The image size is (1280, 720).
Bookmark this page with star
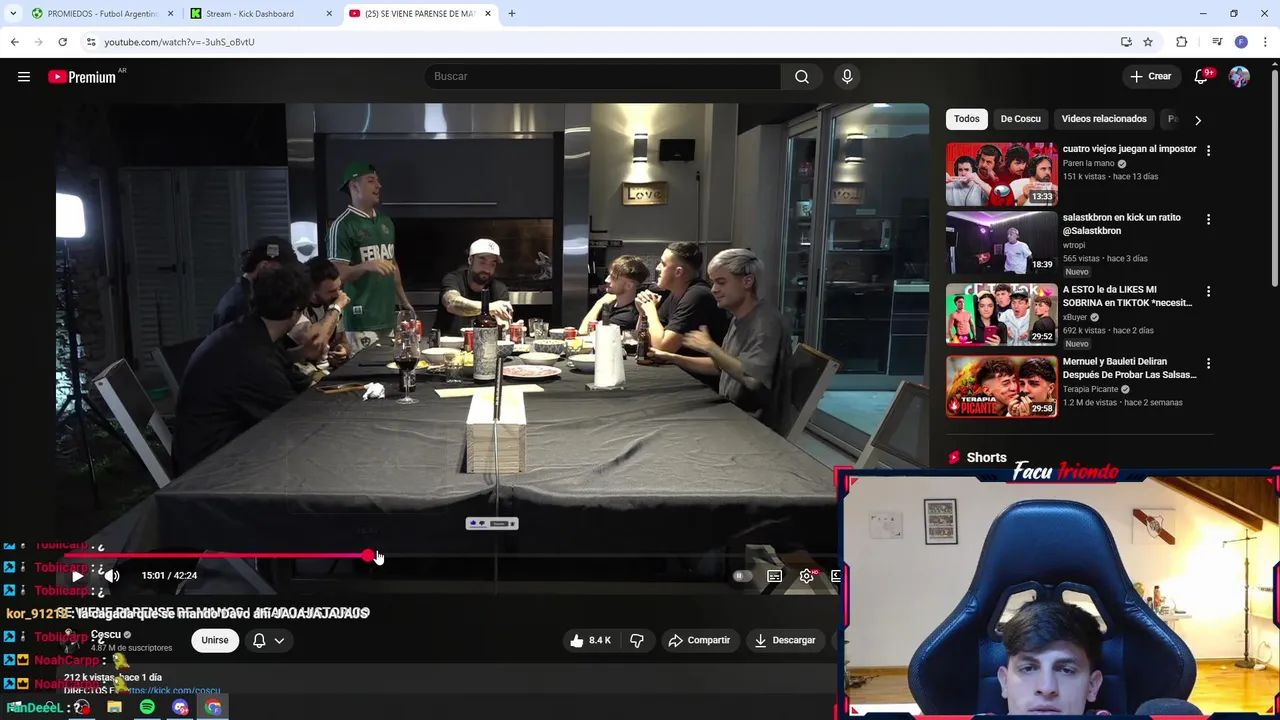tap(1148, 42)
